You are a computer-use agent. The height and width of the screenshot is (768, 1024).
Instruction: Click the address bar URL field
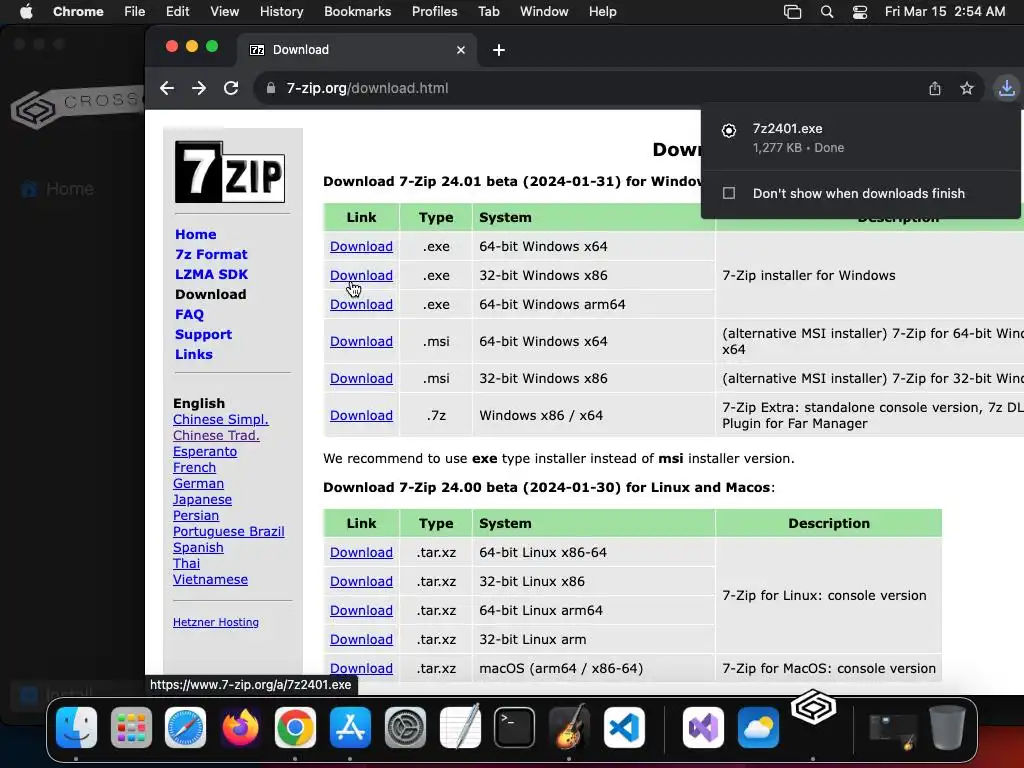click(x=588, y=88)
